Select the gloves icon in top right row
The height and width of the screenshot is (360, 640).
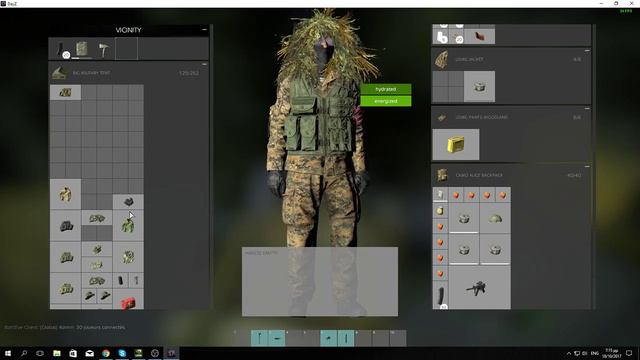[x=441, y=37]
